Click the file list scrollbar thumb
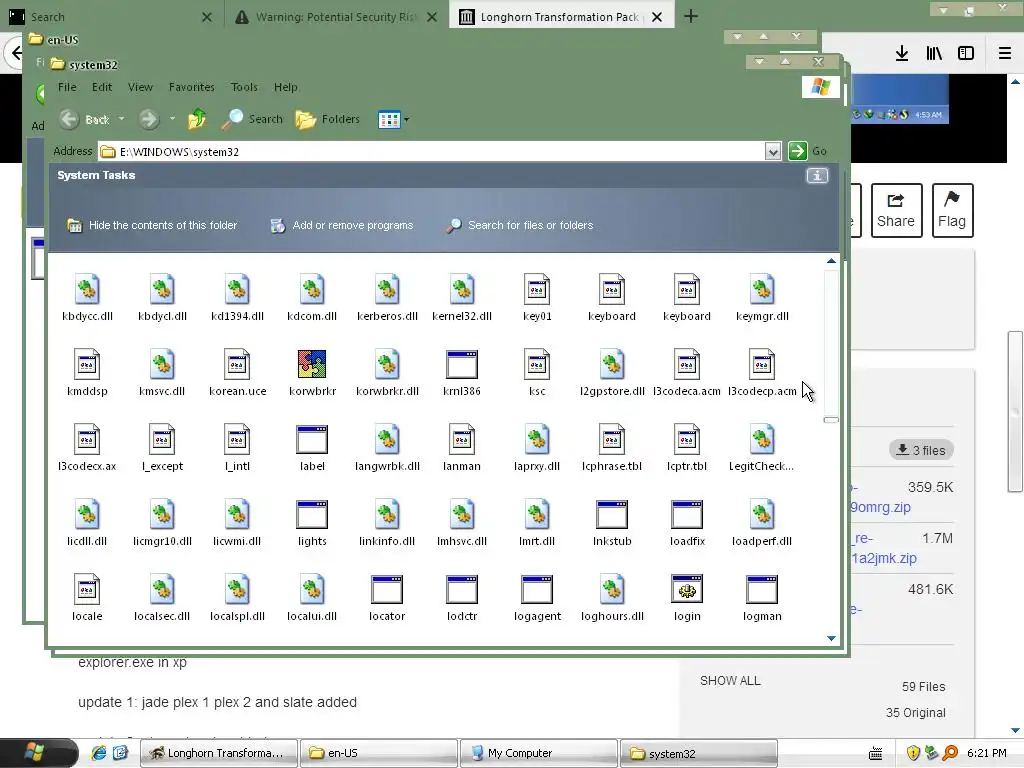 click(x=831, y=420)
